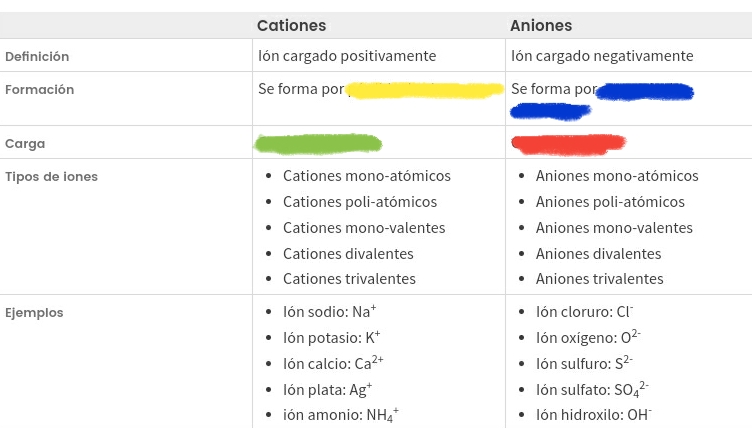
Task: Click 'Cationes trivalentes' bullet item
Action: pyautogui.click(x=349, y=279)
